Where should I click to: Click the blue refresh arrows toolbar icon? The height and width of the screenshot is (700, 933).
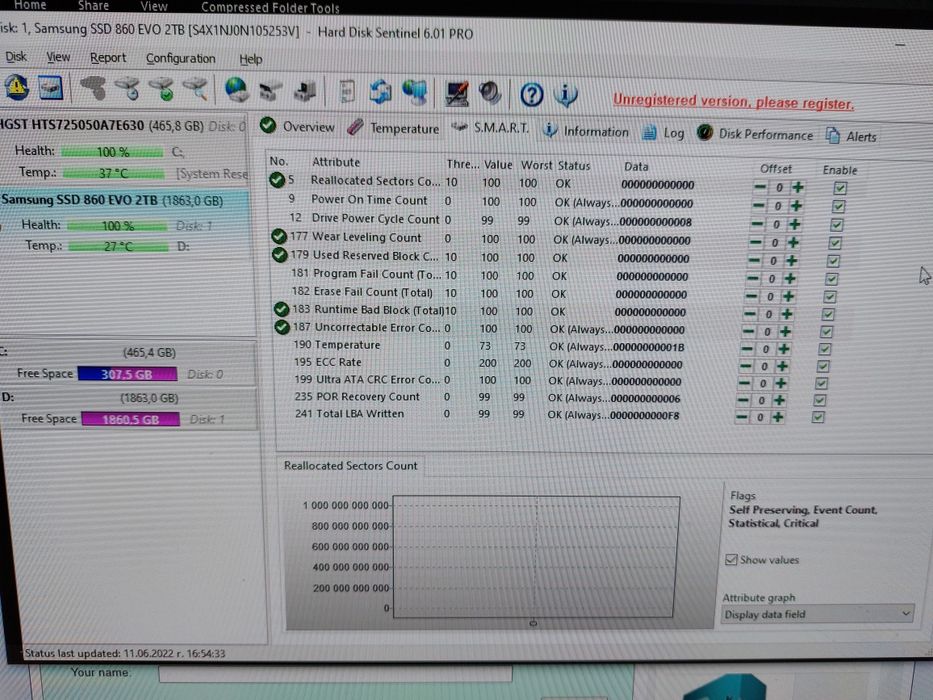pos(380,92)
